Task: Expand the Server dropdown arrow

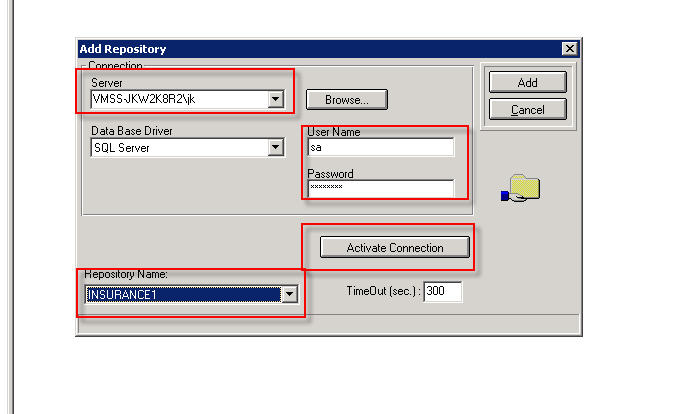Action: tap(275, 100)
